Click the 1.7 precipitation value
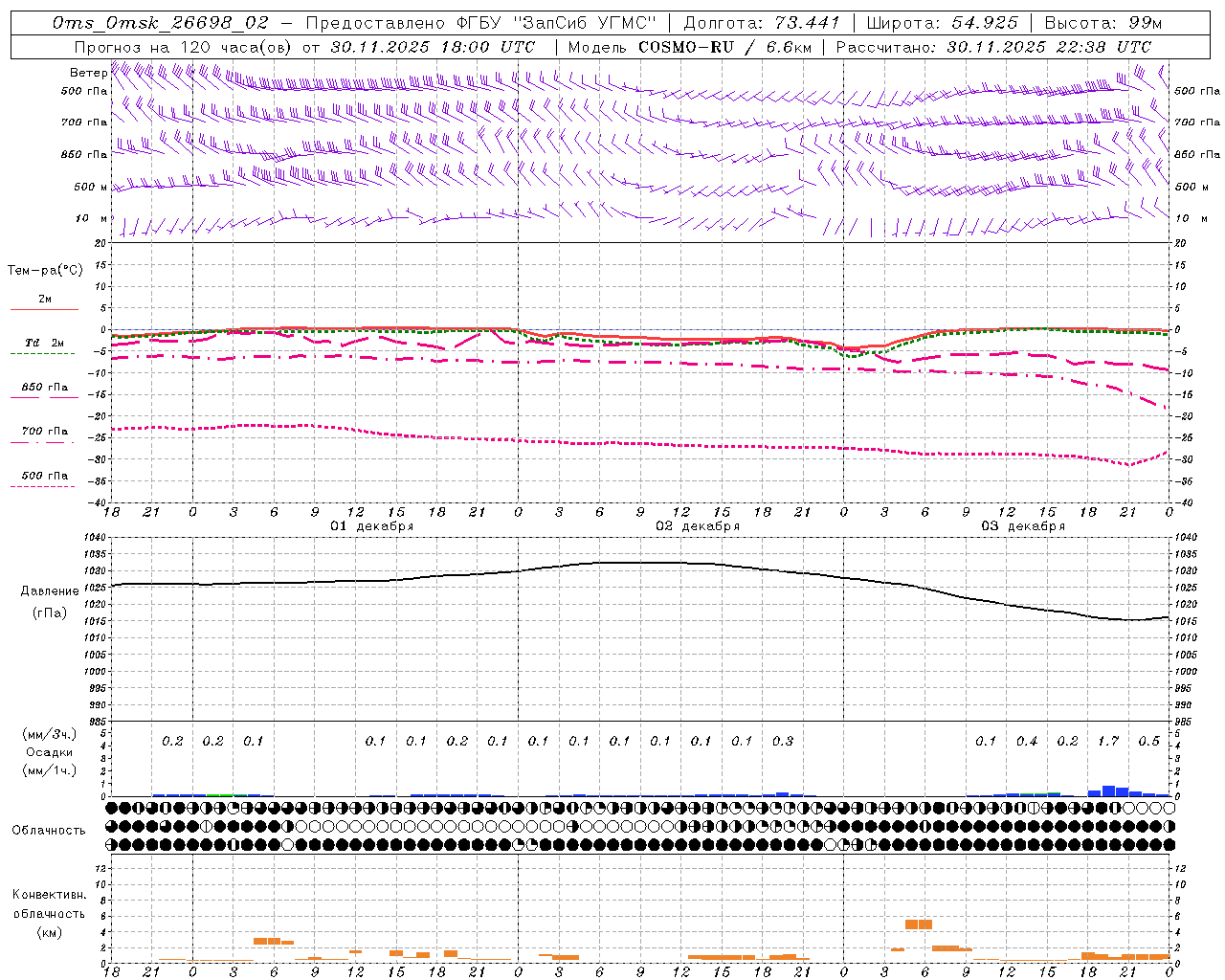 (x=1108, y=741)
